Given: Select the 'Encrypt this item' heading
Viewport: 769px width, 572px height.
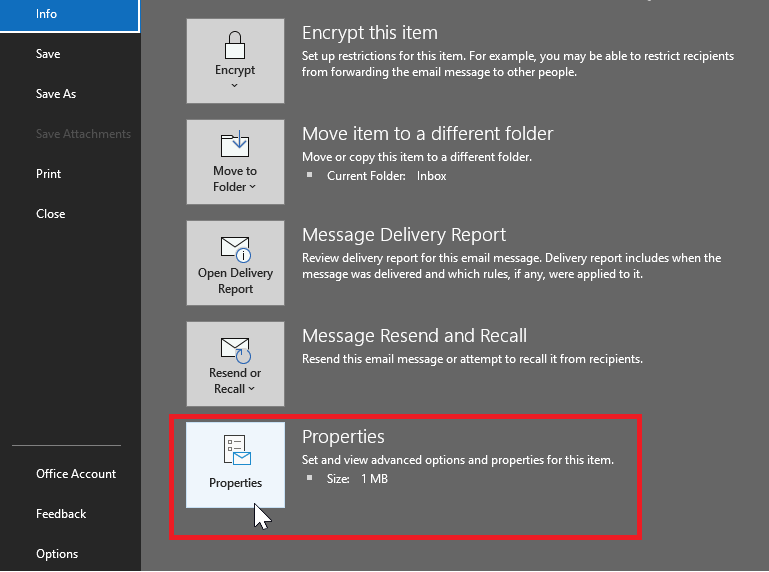Looking at the screenshot, I should (x=370, y=33).
